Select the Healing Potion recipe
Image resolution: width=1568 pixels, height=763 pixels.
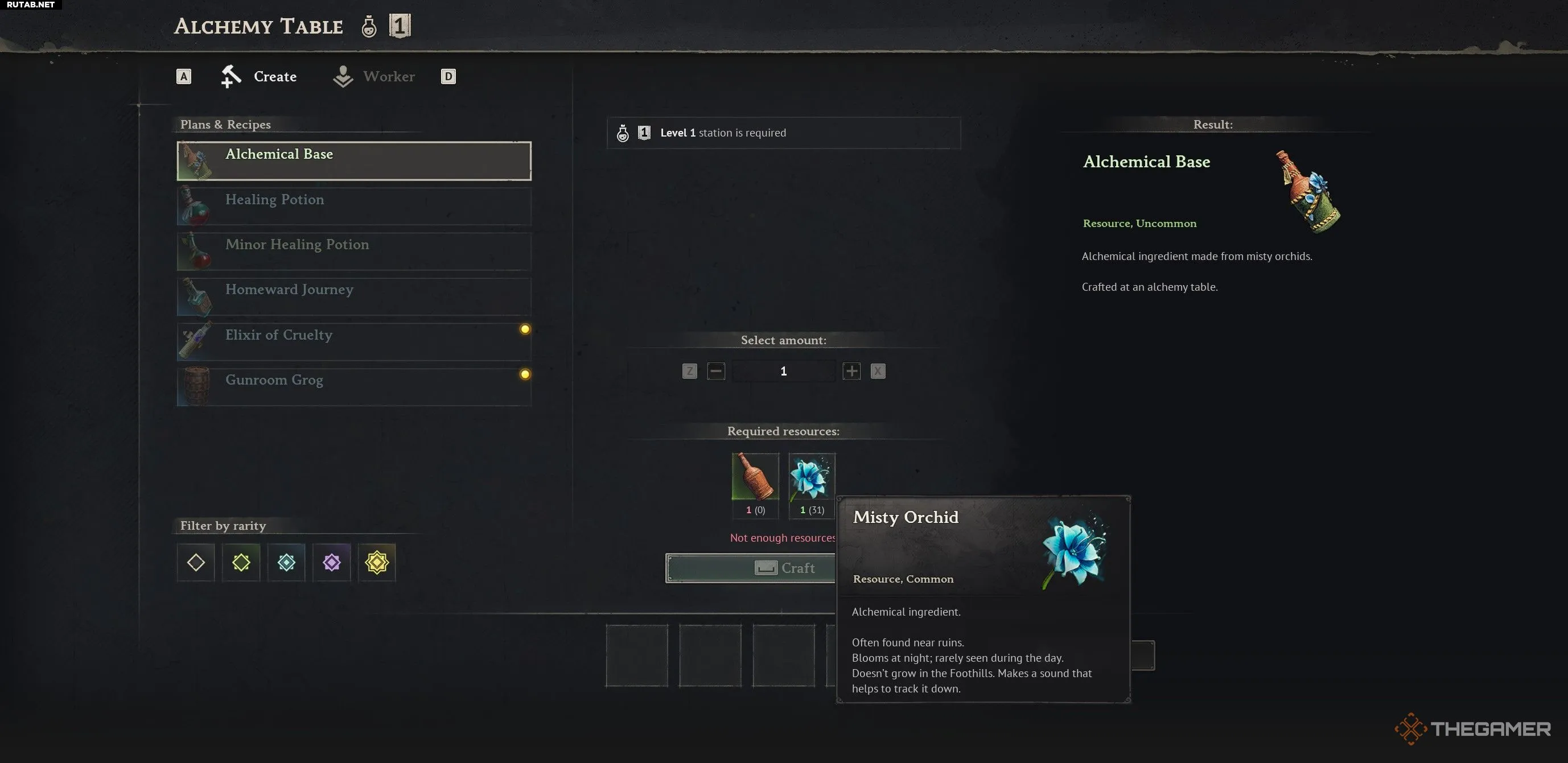pos(354,207)
